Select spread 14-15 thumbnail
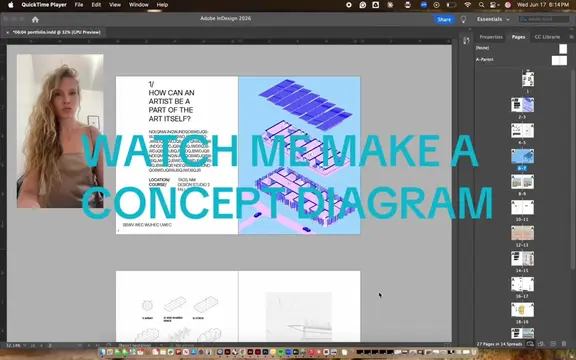This screenshot has width=576, height=360. point(522,259)
